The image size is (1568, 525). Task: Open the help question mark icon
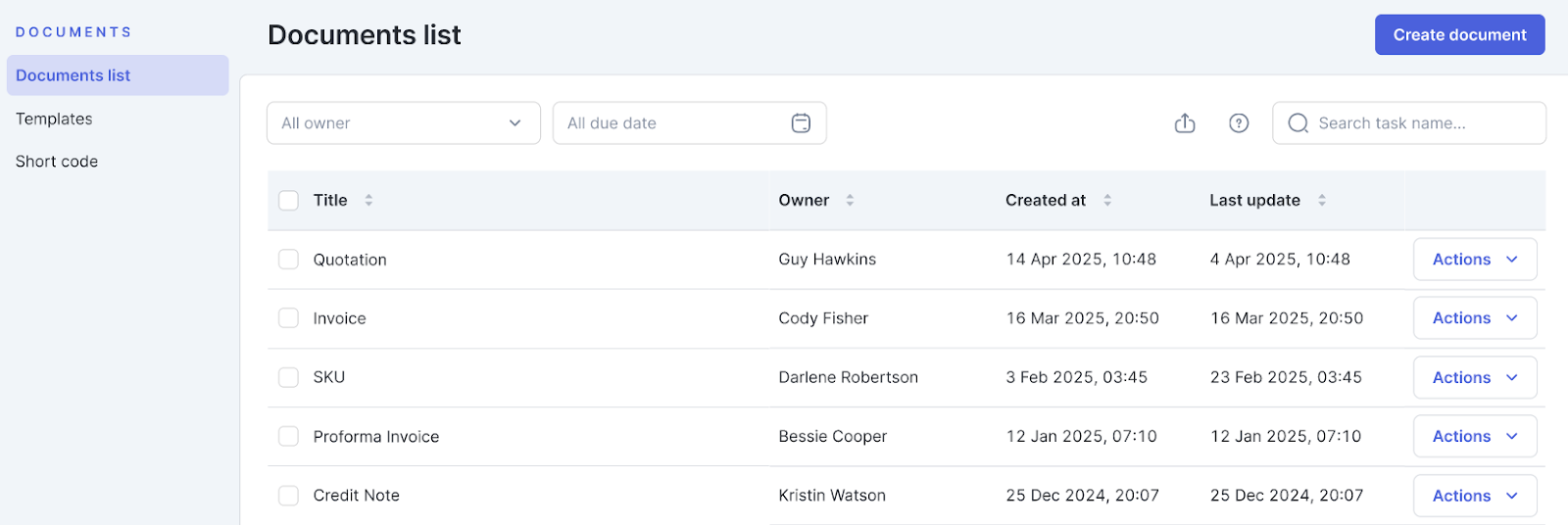click(x=1239, y=123)
